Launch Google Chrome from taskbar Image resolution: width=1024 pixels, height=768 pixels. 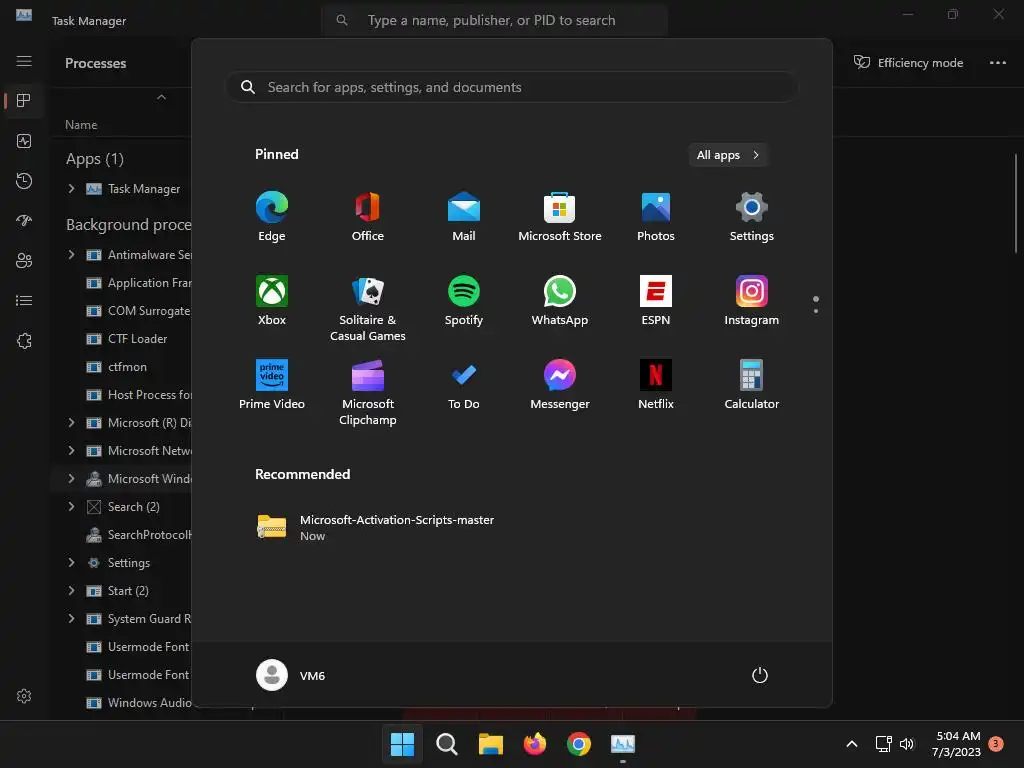579,744
